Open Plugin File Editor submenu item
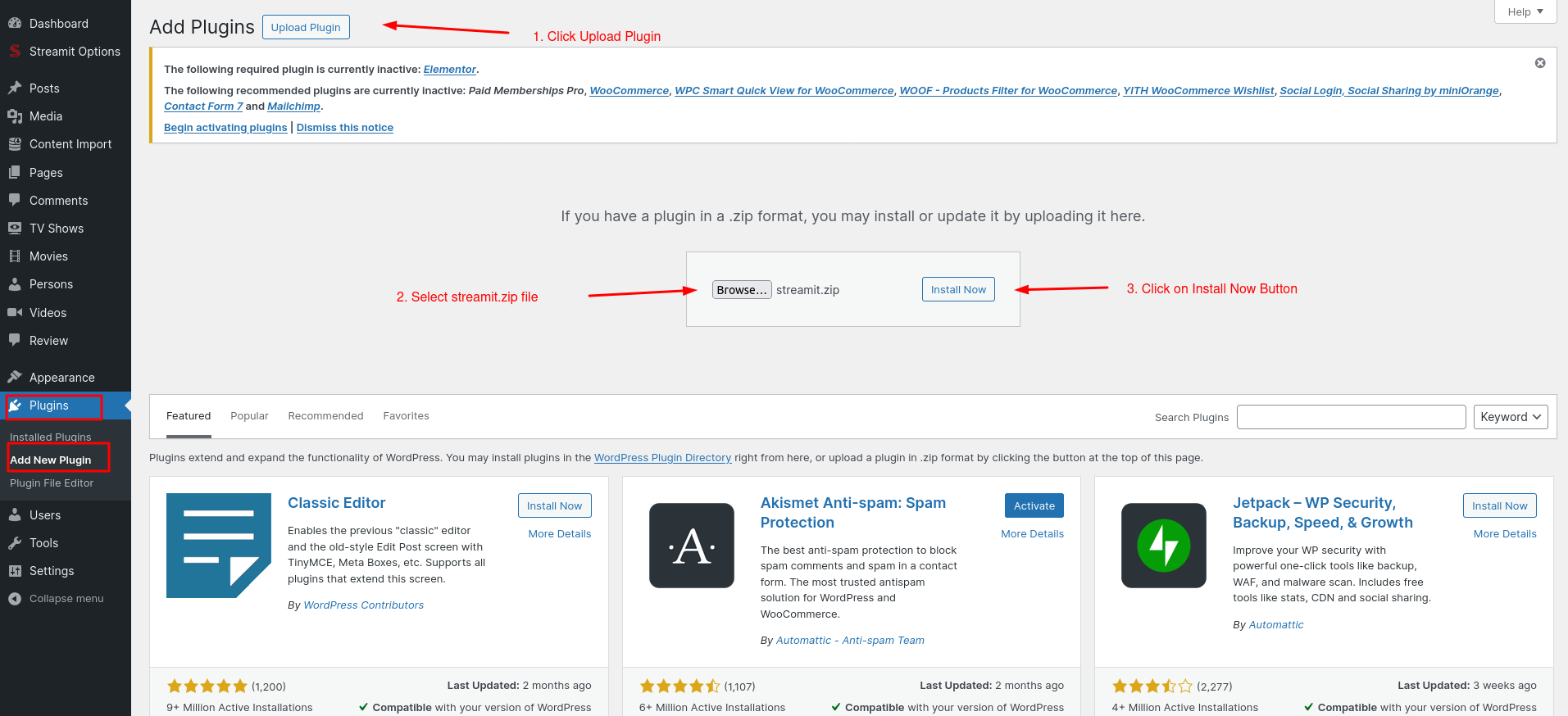The height and width of the screenshot is (716, 1568). [x=52, y=483]
